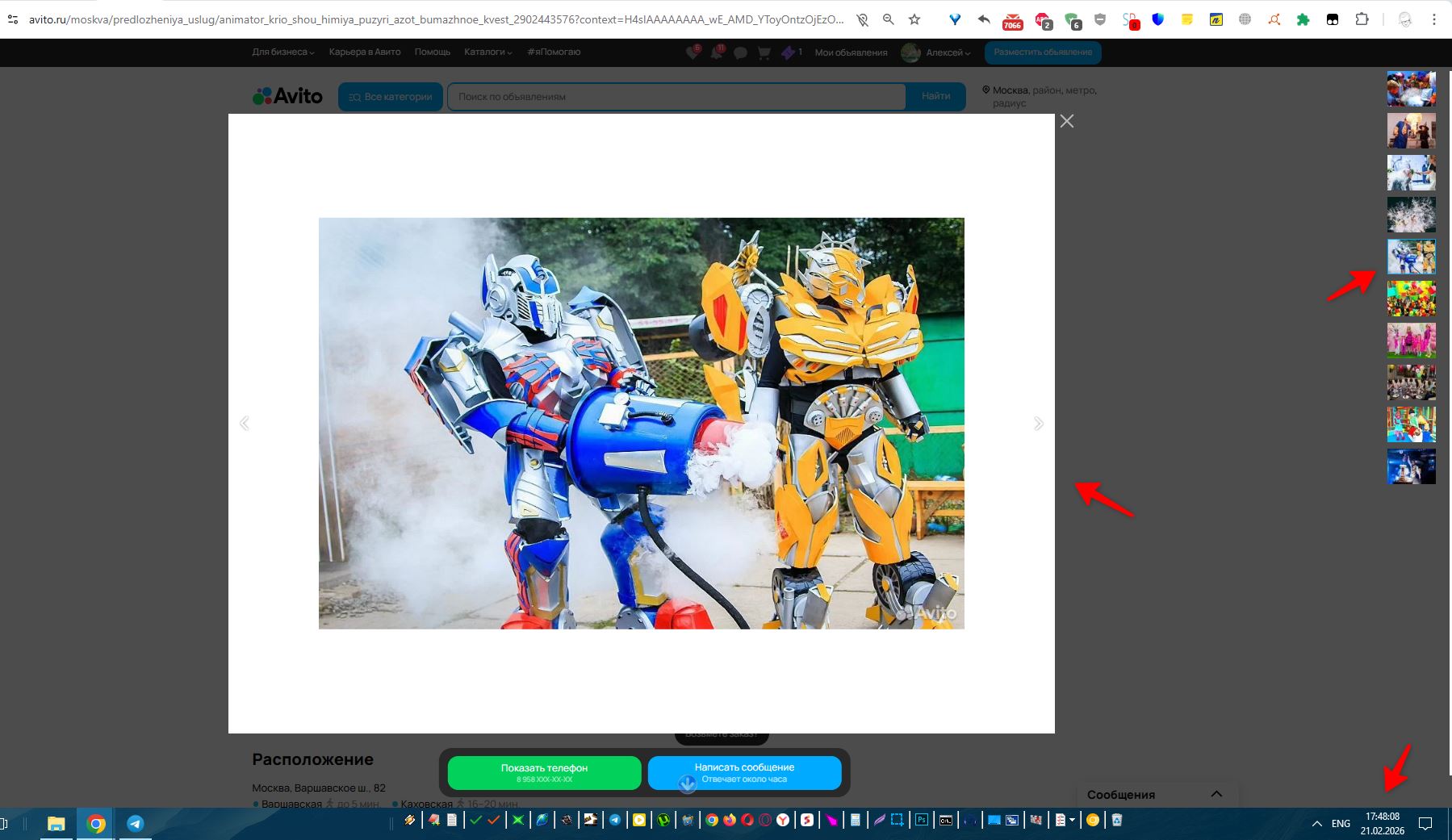This screenshot has height=840, width=1452.
Task: Open the Помощь menu link
Action: click(432, 52)
